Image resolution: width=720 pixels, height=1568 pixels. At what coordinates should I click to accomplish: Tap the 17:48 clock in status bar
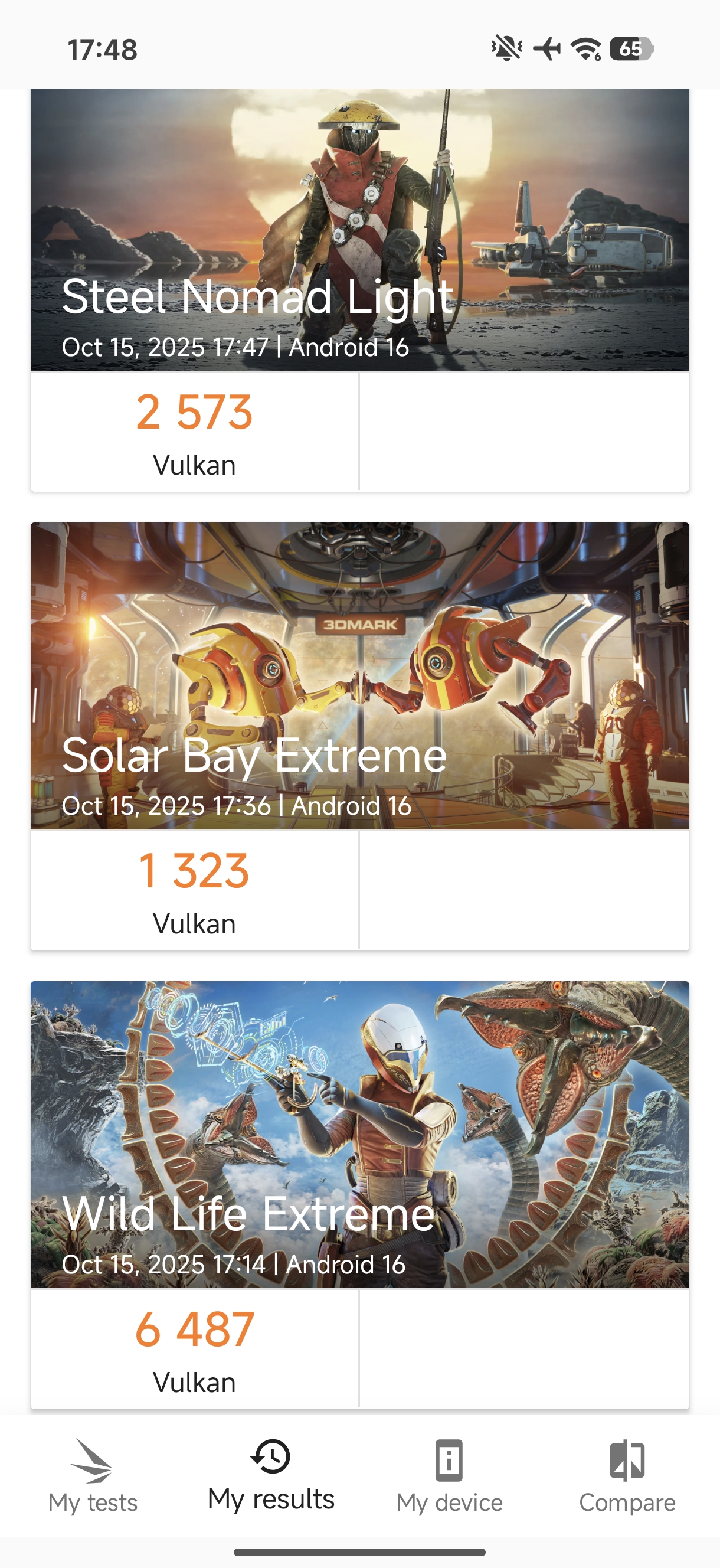click(102, 50)
